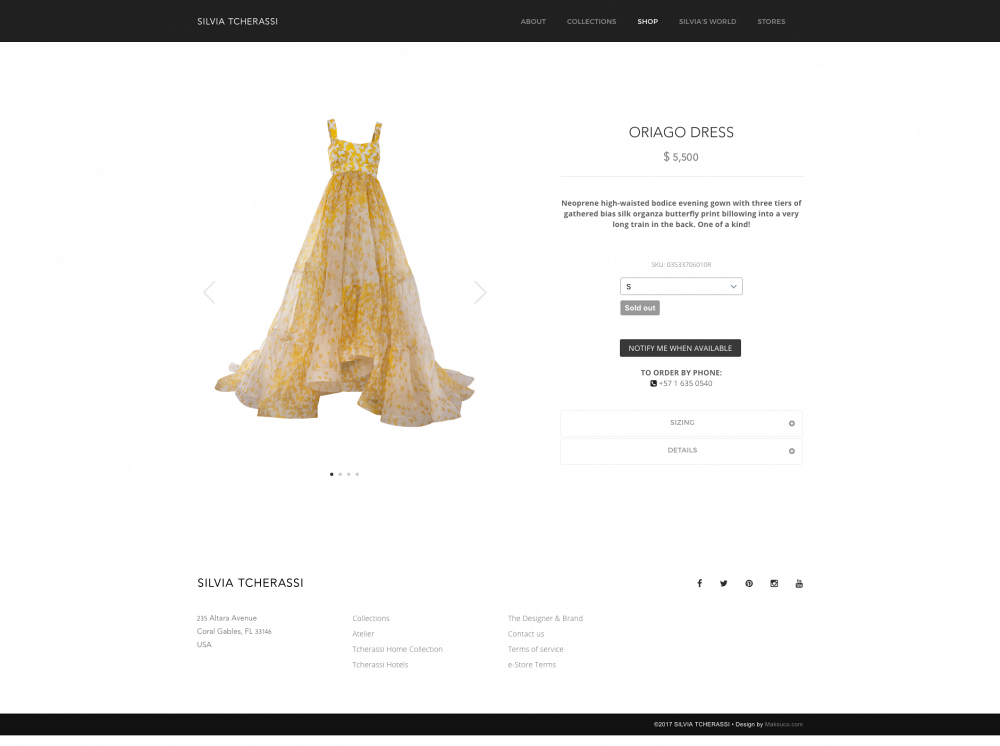
Task: Open the Collections menu
Action: [x=591, y=22]
